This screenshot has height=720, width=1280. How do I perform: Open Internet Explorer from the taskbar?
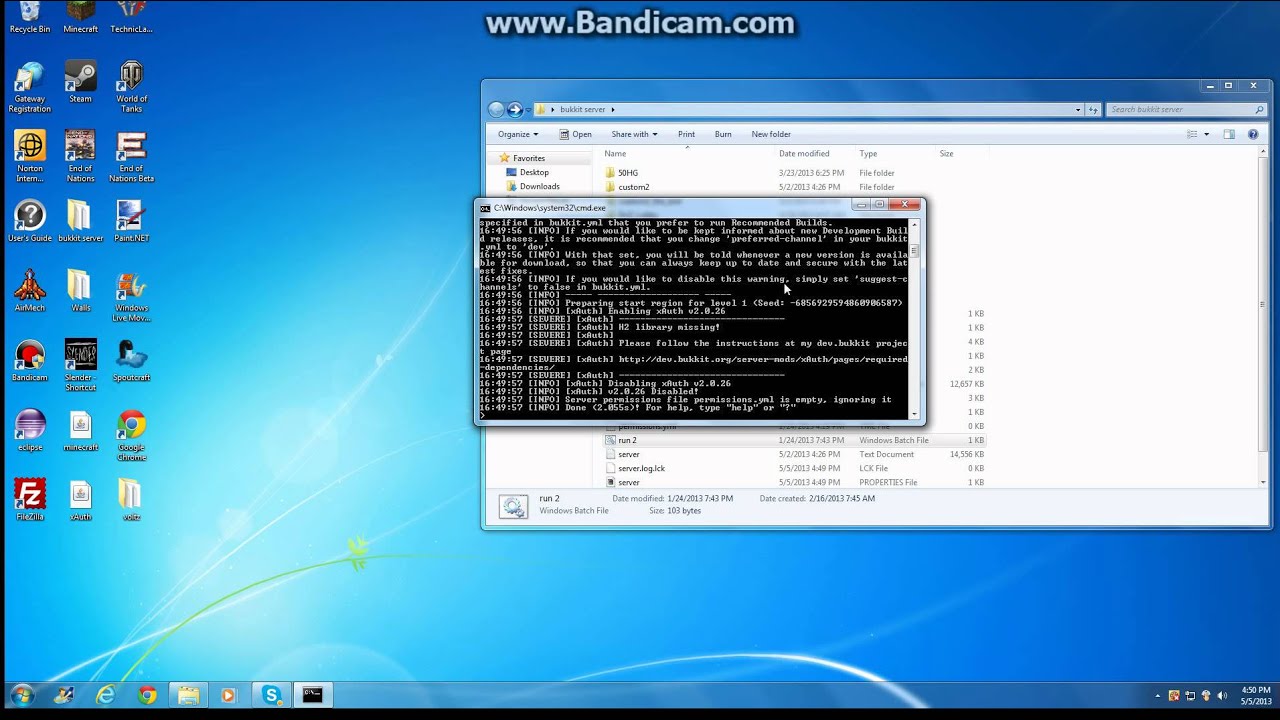(x=105, y=695)
